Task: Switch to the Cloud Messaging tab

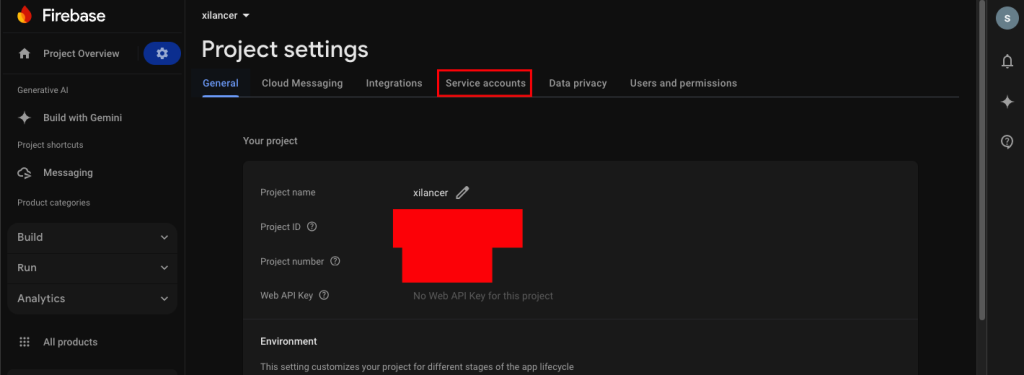Action: [x=302, y=83]
